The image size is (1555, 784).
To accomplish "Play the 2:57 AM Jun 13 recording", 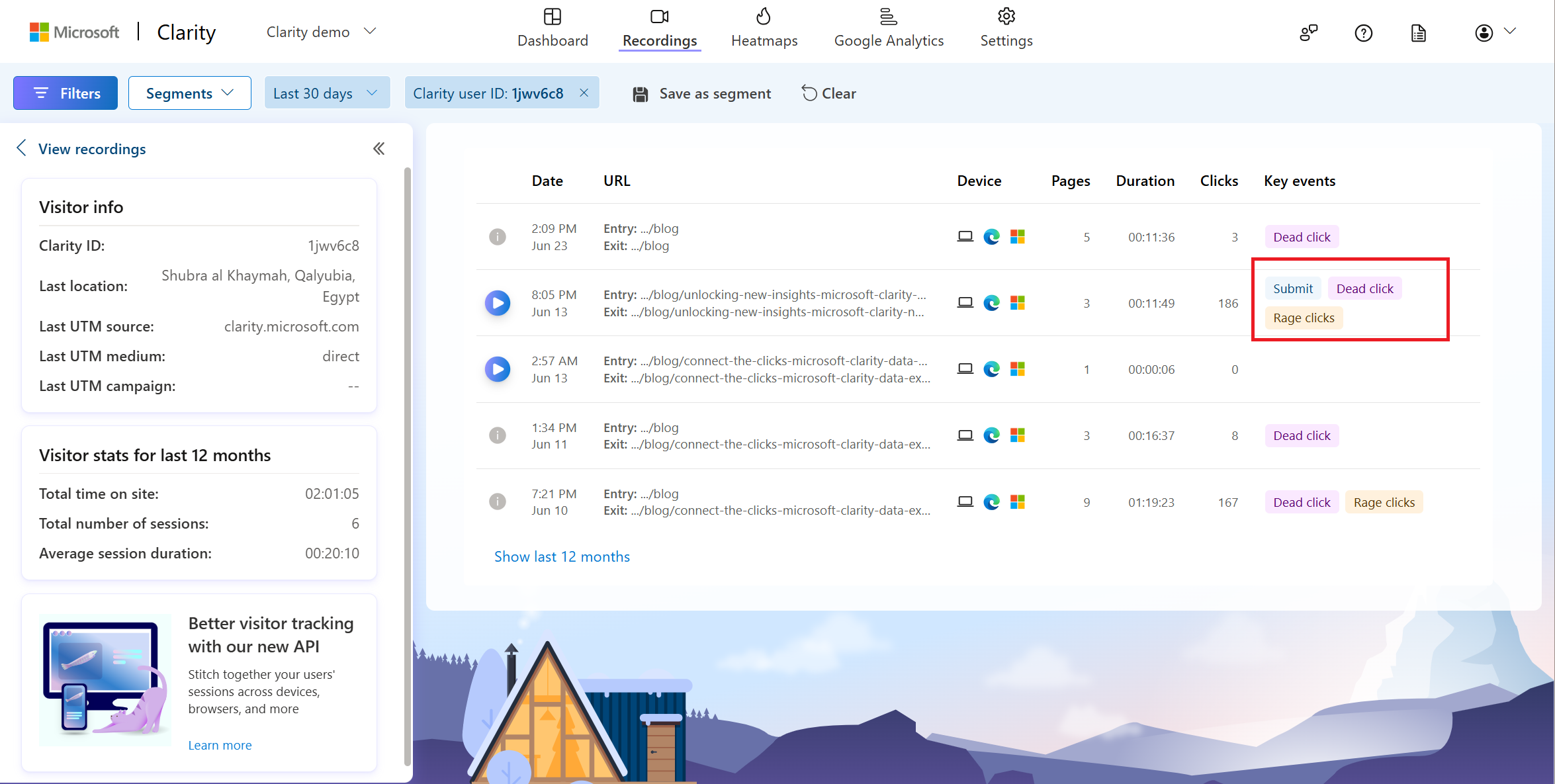I will click(x=498, y=369).
